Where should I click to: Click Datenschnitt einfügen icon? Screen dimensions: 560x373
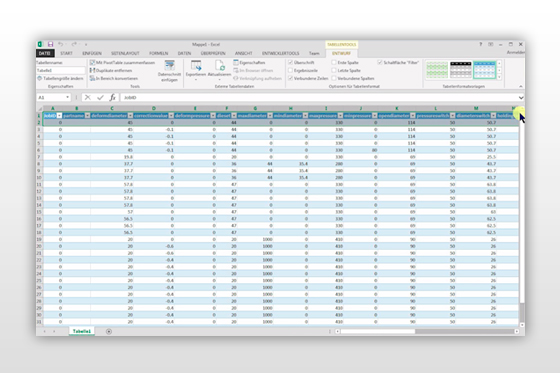(169, 66)
